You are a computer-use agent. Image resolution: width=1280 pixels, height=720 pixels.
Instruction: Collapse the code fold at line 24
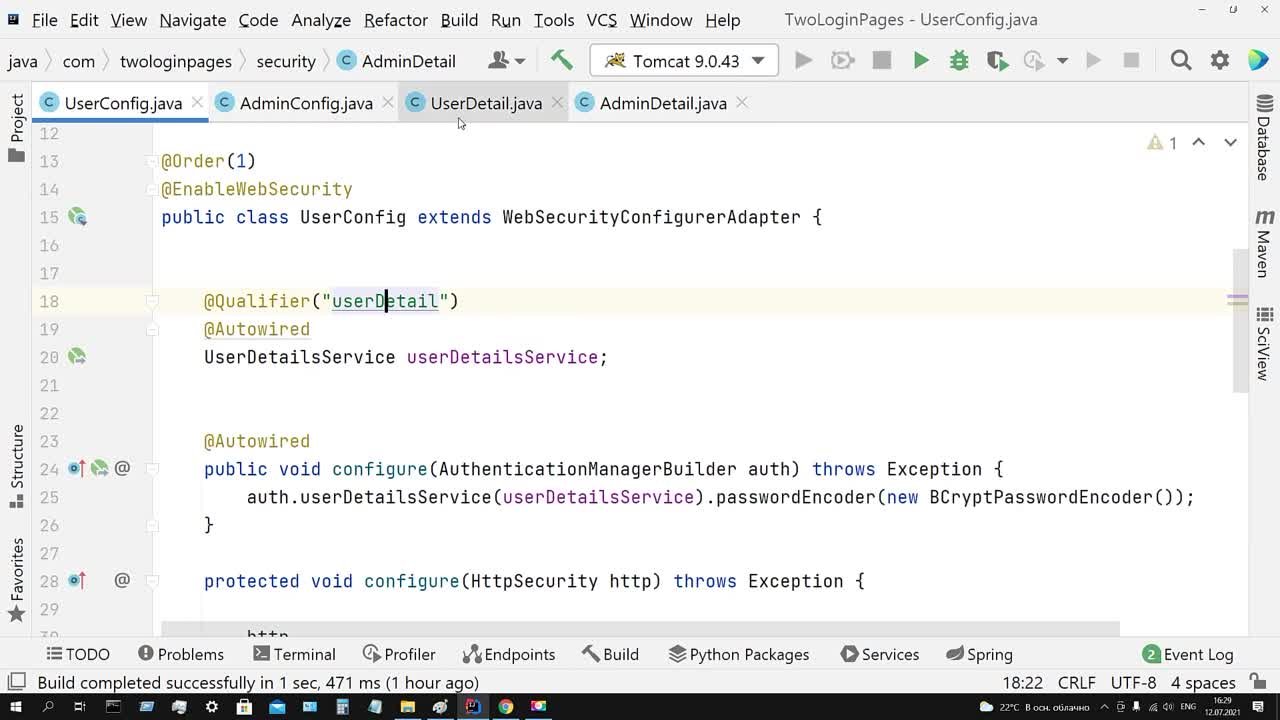153,469
